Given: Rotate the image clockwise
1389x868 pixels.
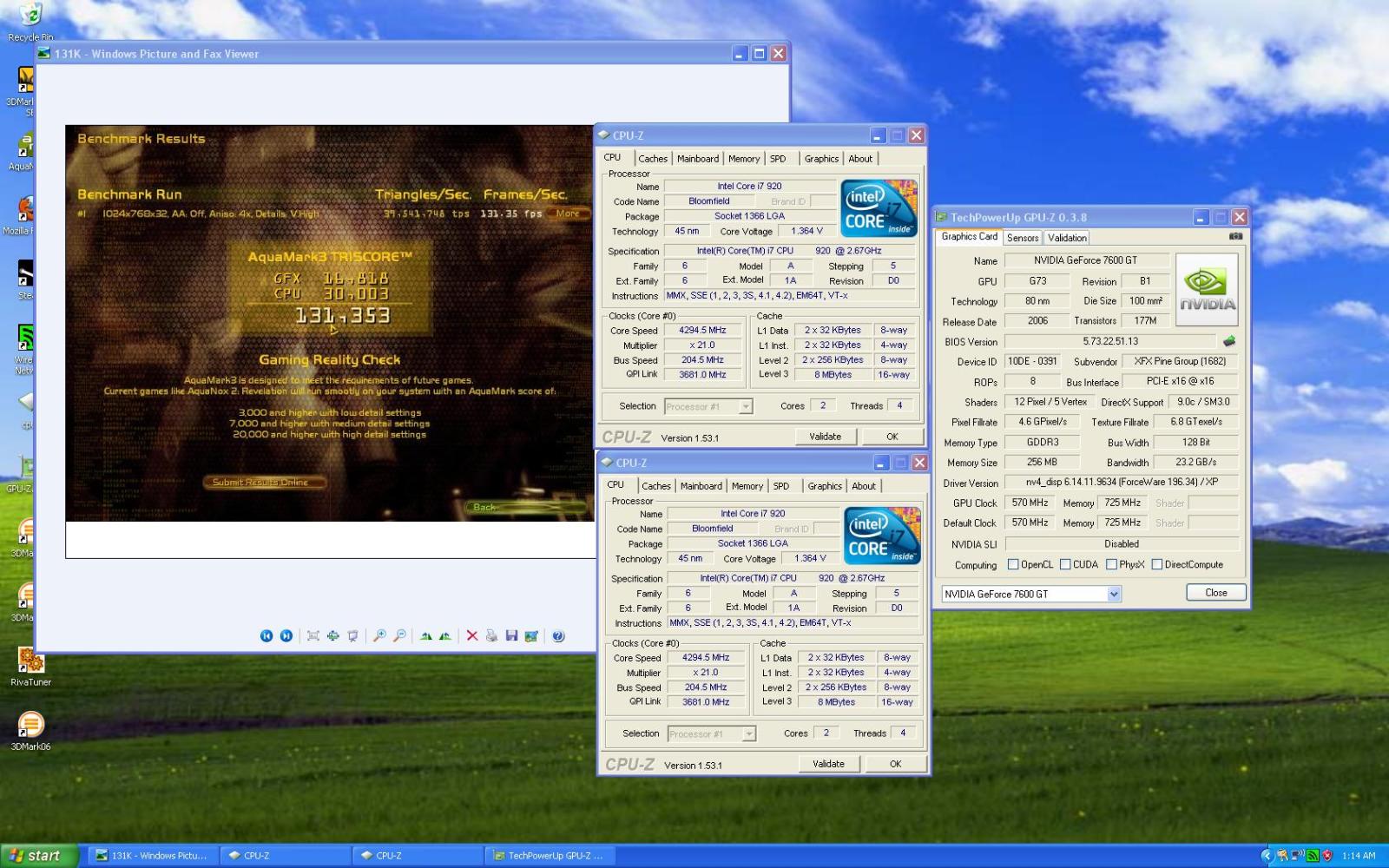Looking at the screenshot, I should click(425, 636).
